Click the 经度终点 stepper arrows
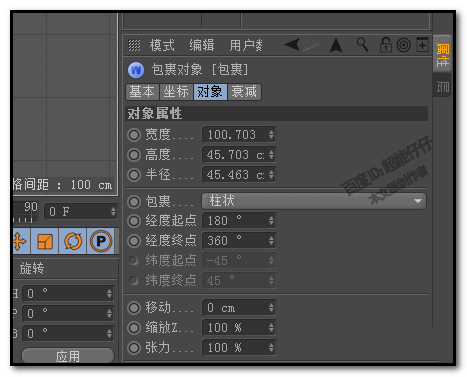Screen dimensions: 467x377 point(271,241)
